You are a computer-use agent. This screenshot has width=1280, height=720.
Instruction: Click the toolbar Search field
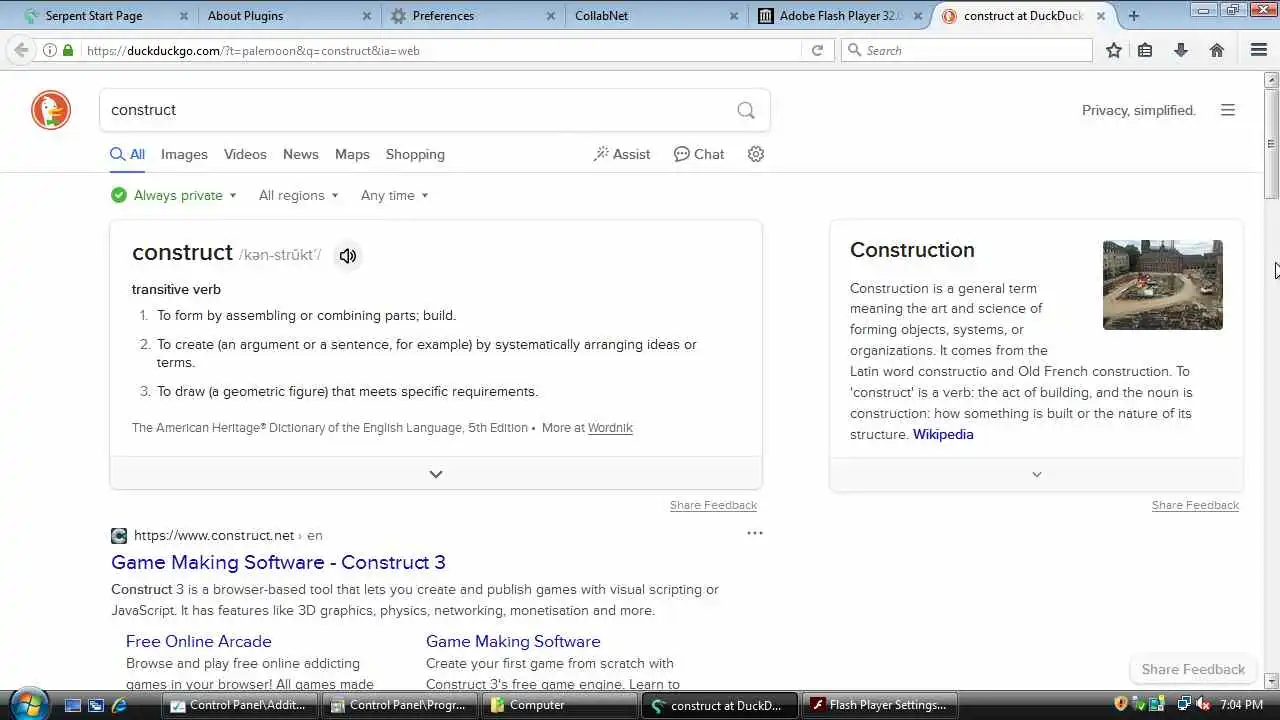point(967,50)
